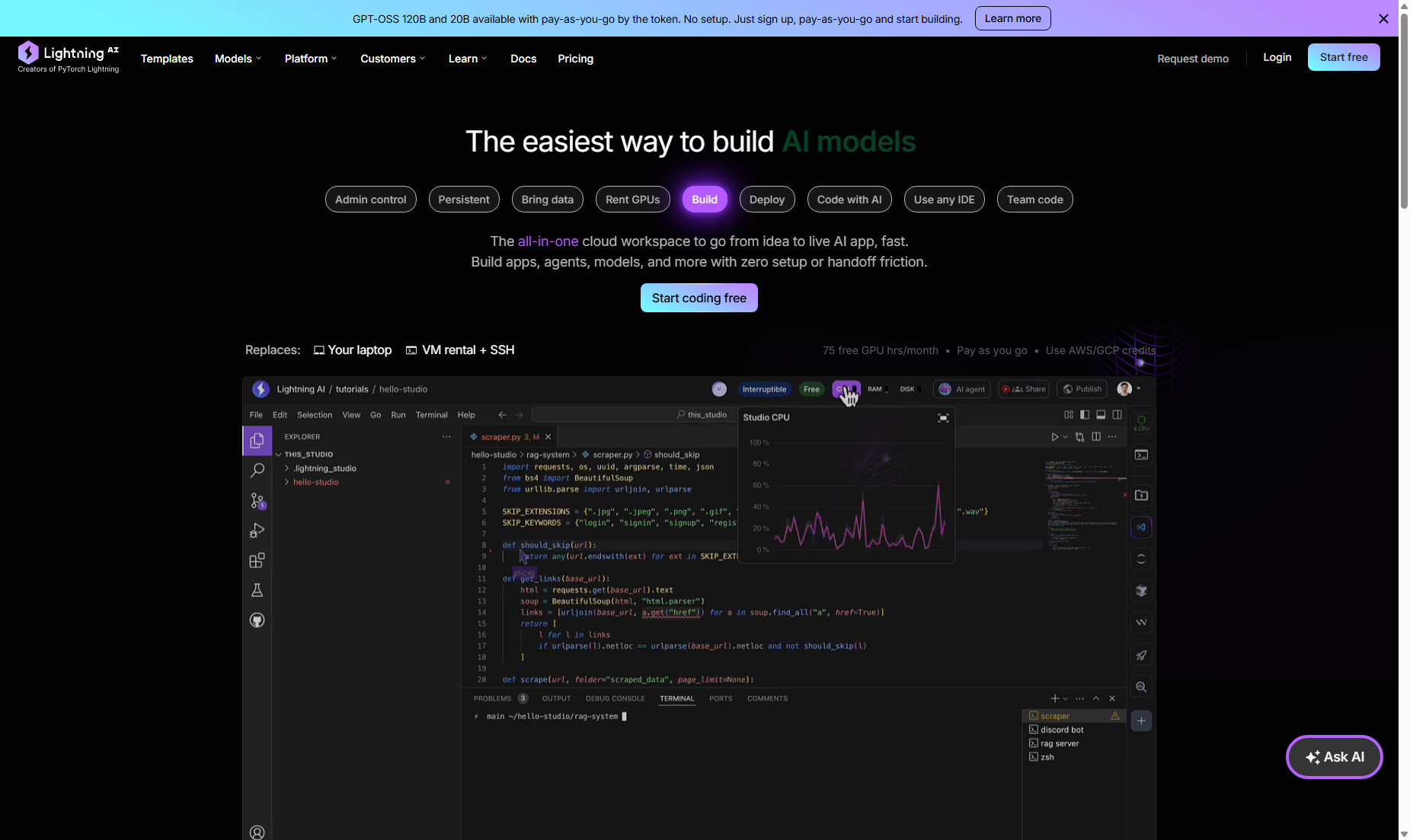Image resolution: width=1410 pixels, height=840 pixels.
Task: Open the Terminal menu in the studio
Action: pyautogui.click(x=431, y=415)
